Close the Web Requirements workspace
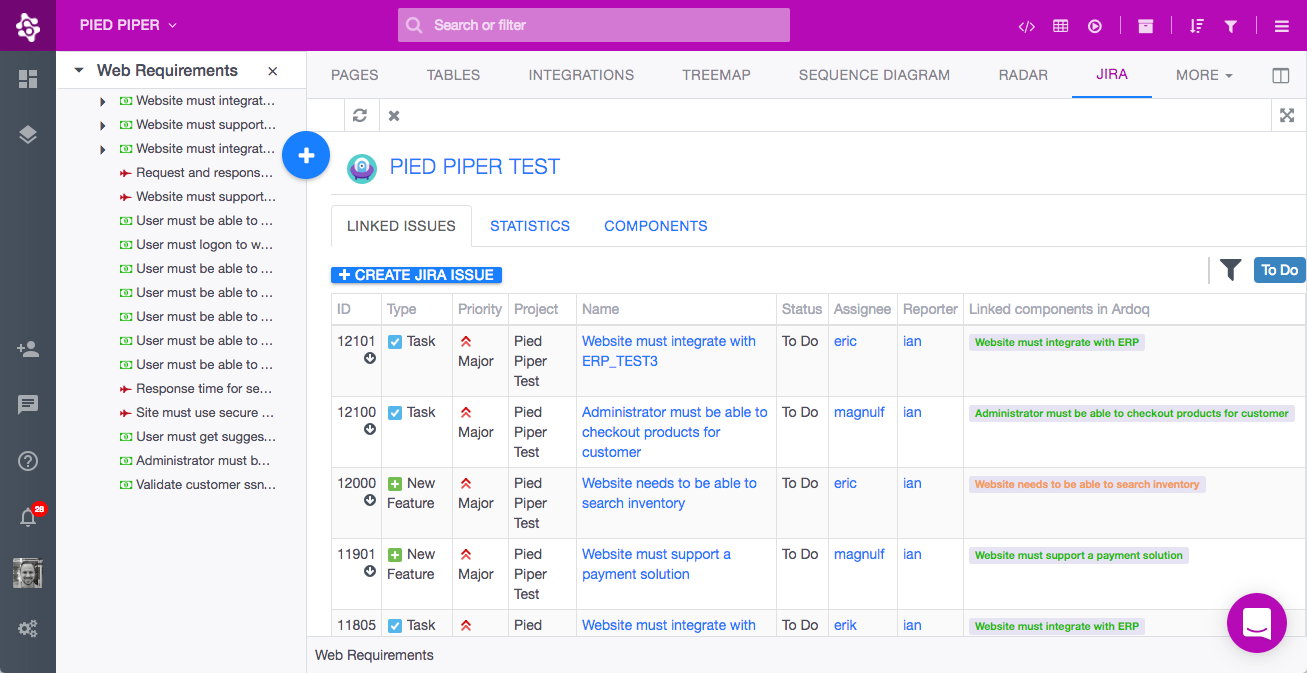 (x=273, y=71)
